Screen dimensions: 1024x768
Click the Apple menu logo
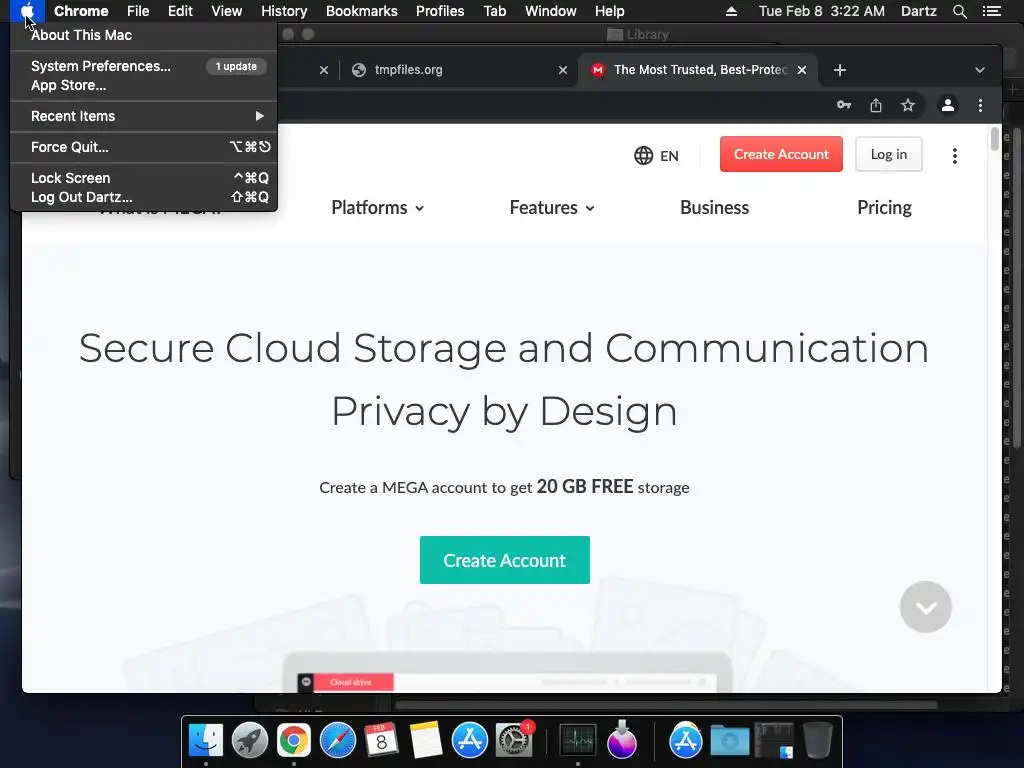(27, 11)
